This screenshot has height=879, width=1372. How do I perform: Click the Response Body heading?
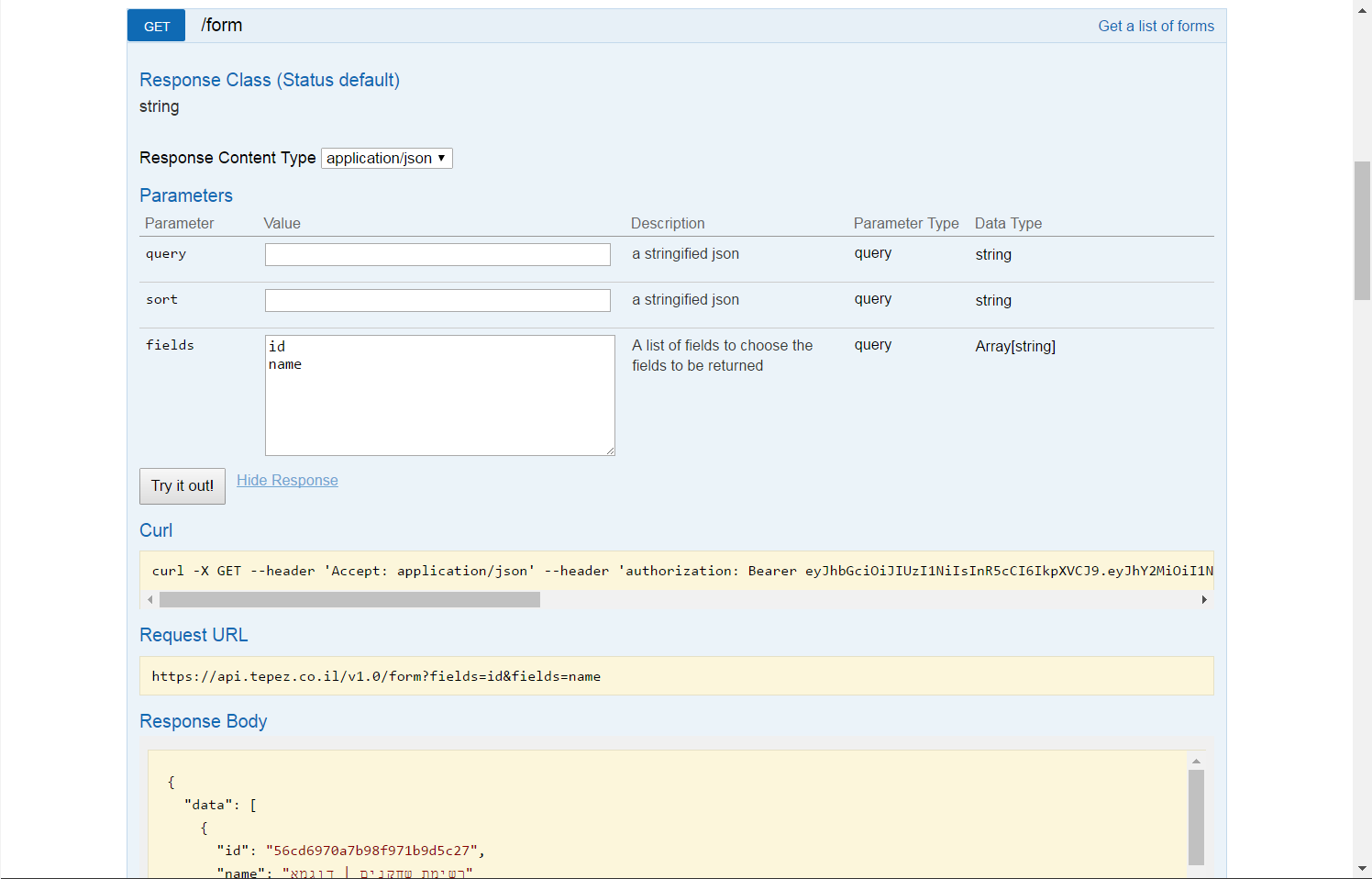[x=204, y=721]
